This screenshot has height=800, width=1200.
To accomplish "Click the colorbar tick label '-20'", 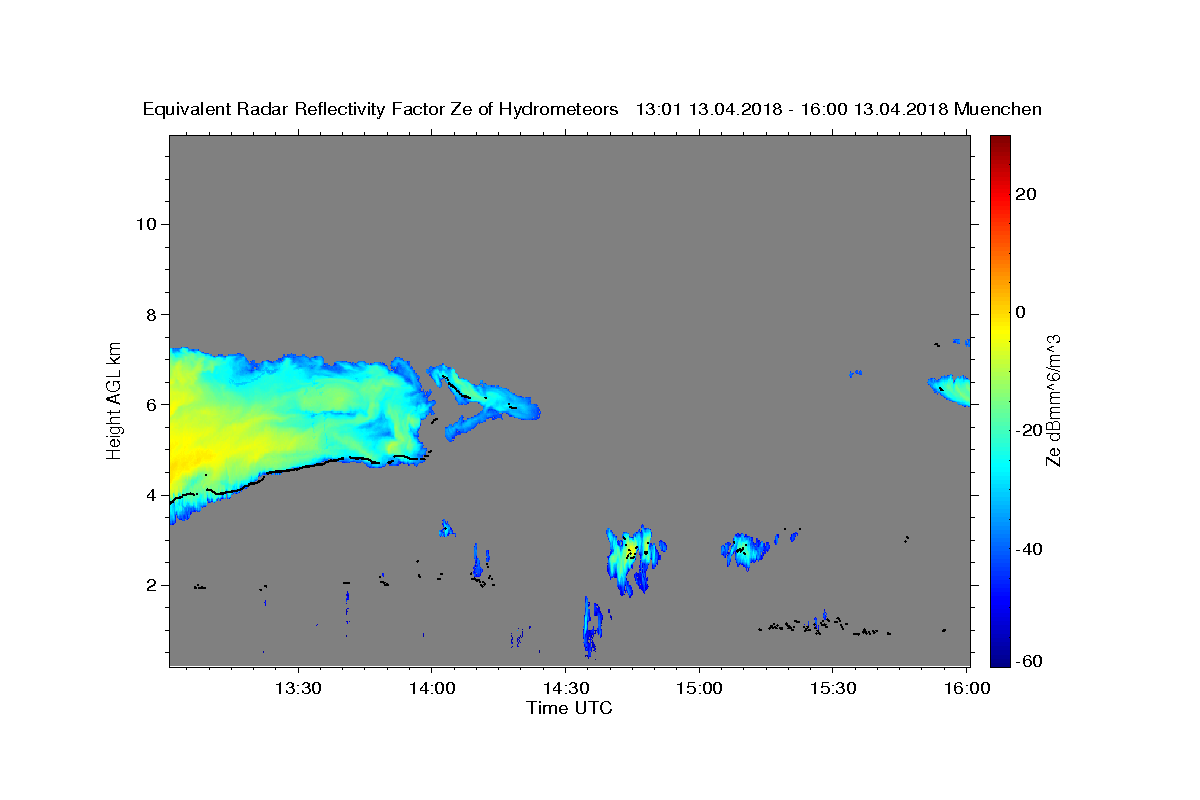I will coord(1029,430).
